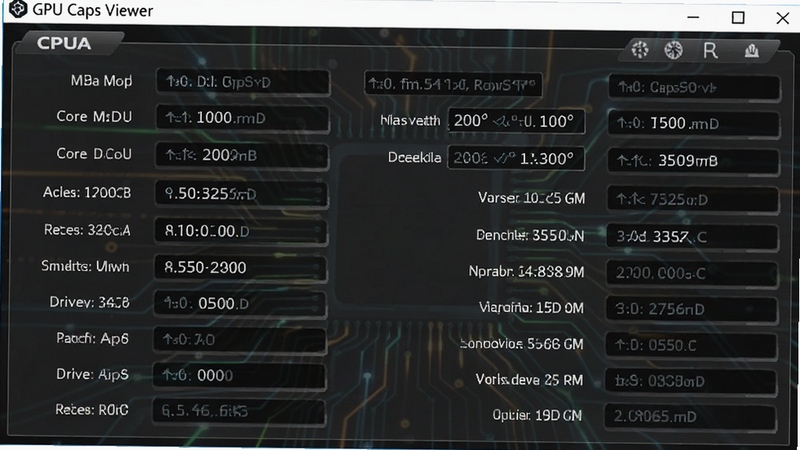
Task: Minimize the GPU Caps Viewer window
Action: coord(693,17)
